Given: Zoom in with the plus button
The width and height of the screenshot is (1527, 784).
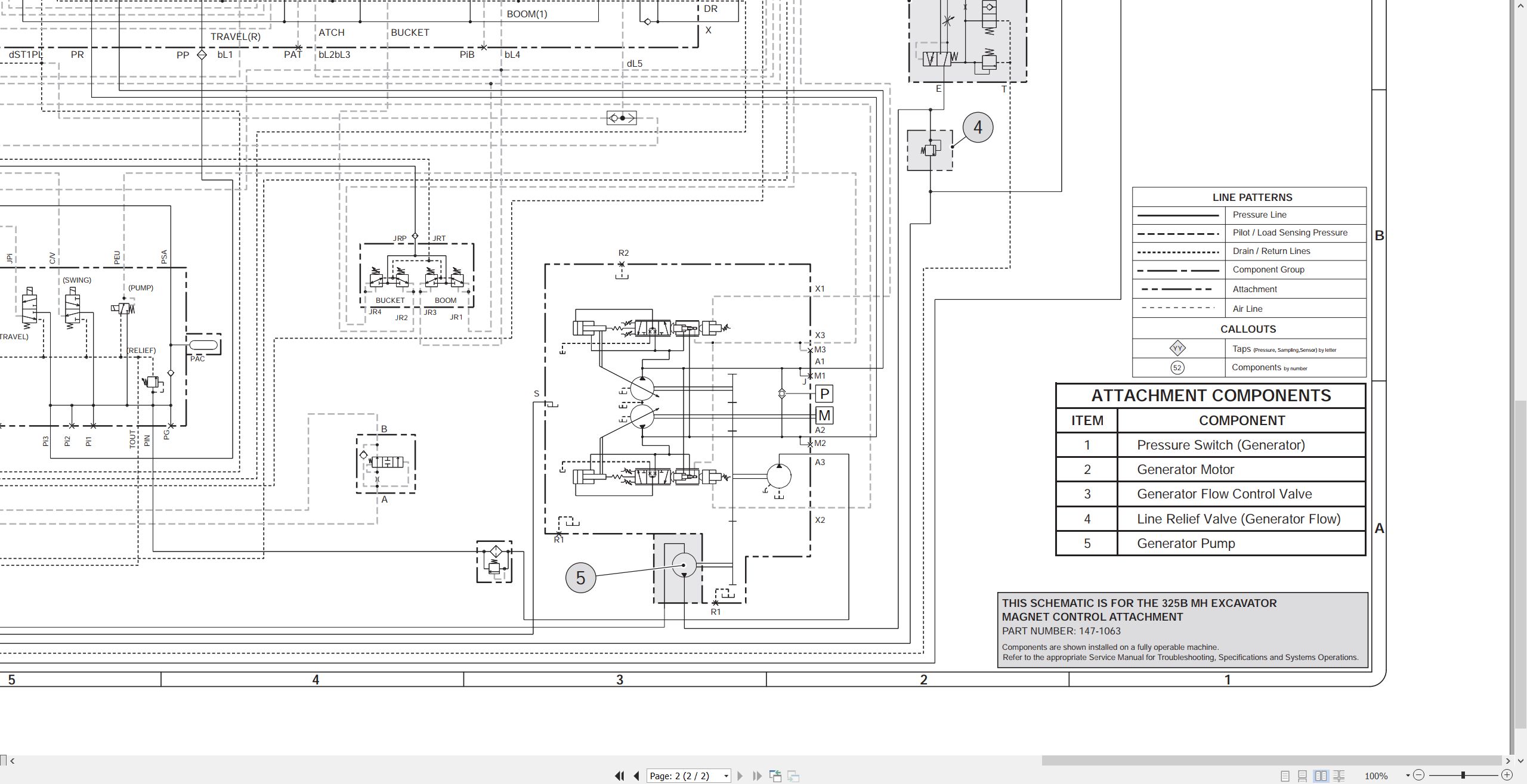Looking at the screenshot, I should (1507, 775).
